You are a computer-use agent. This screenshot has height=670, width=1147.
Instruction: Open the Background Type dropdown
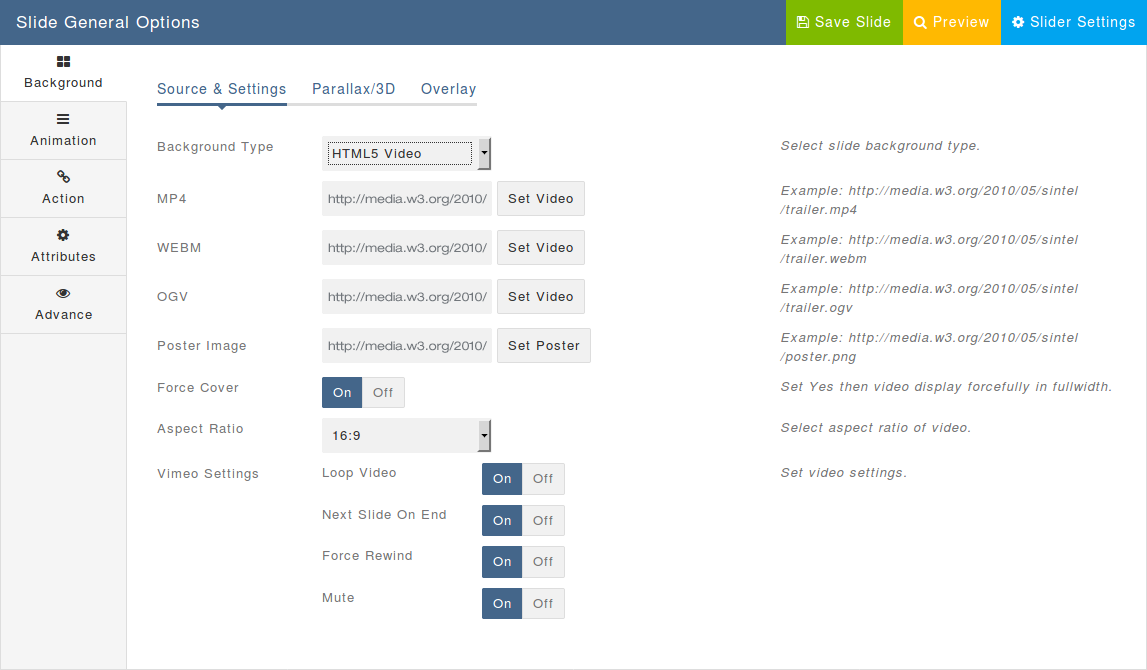click(406, 154)
